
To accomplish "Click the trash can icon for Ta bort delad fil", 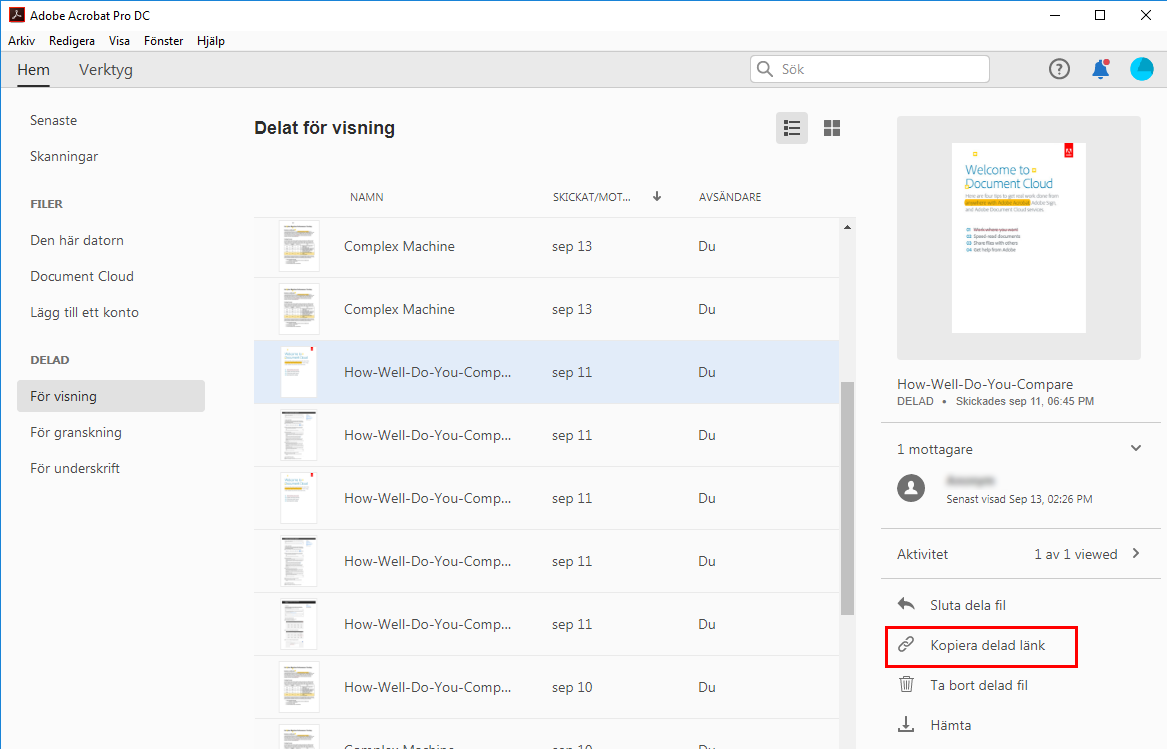I will coord(906,684).
